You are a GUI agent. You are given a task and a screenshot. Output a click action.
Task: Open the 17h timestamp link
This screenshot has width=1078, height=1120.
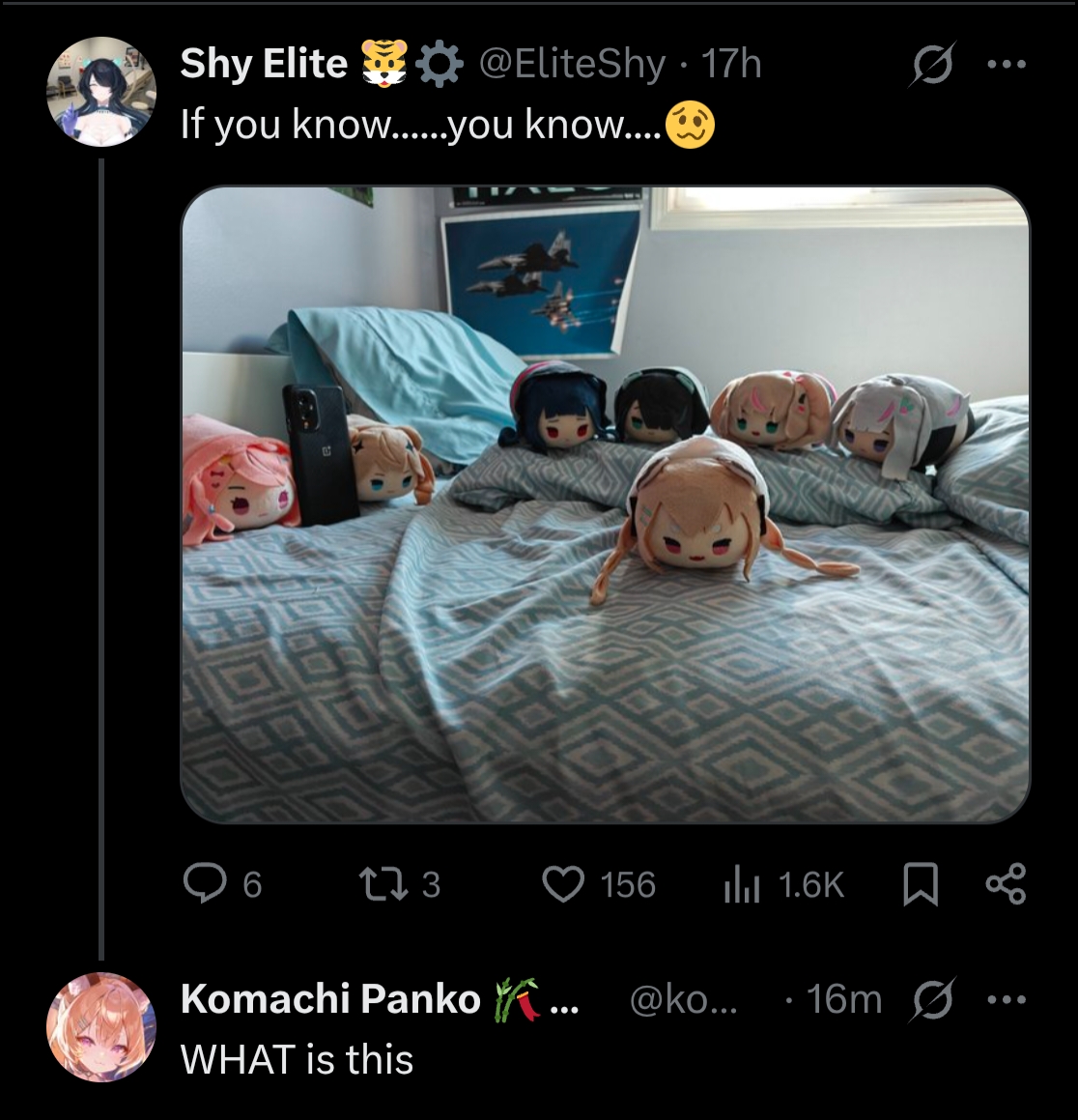click(732, 65)
